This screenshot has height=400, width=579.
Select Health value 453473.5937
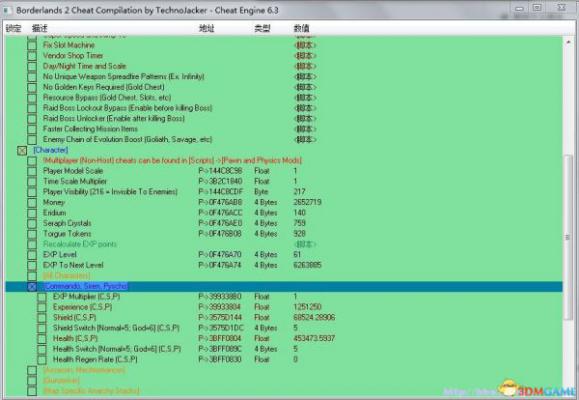[x=314, y=338]
